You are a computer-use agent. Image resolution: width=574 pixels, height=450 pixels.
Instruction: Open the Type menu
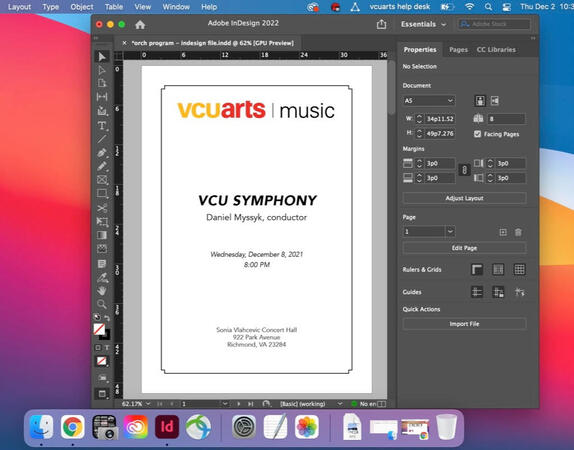(x=51, y=7)
